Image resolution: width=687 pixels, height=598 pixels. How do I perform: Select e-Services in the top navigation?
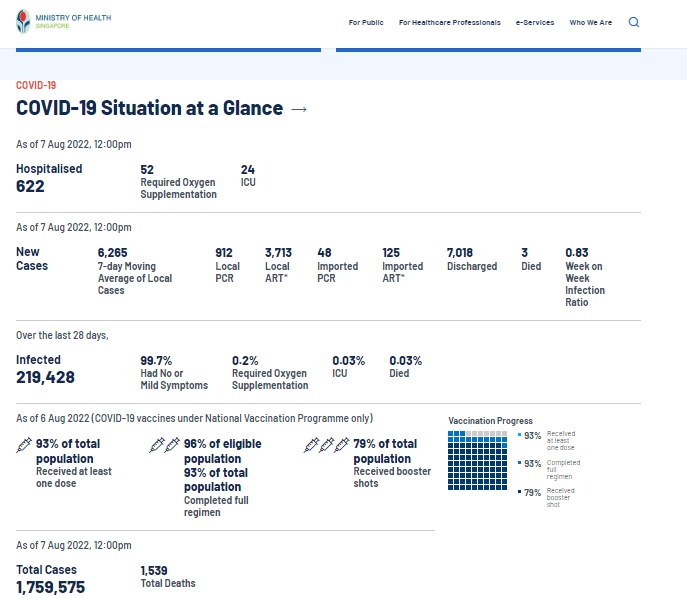534,22
